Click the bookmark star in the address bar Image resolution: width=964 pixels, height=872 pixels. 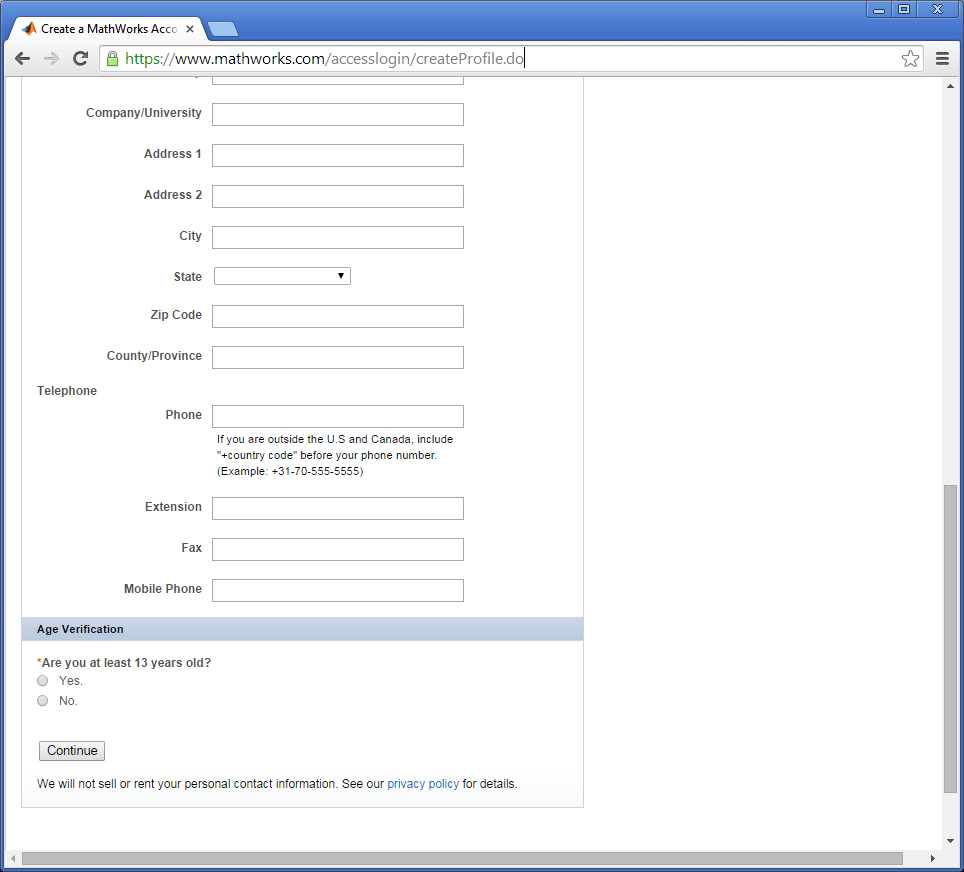click(910, 58)
